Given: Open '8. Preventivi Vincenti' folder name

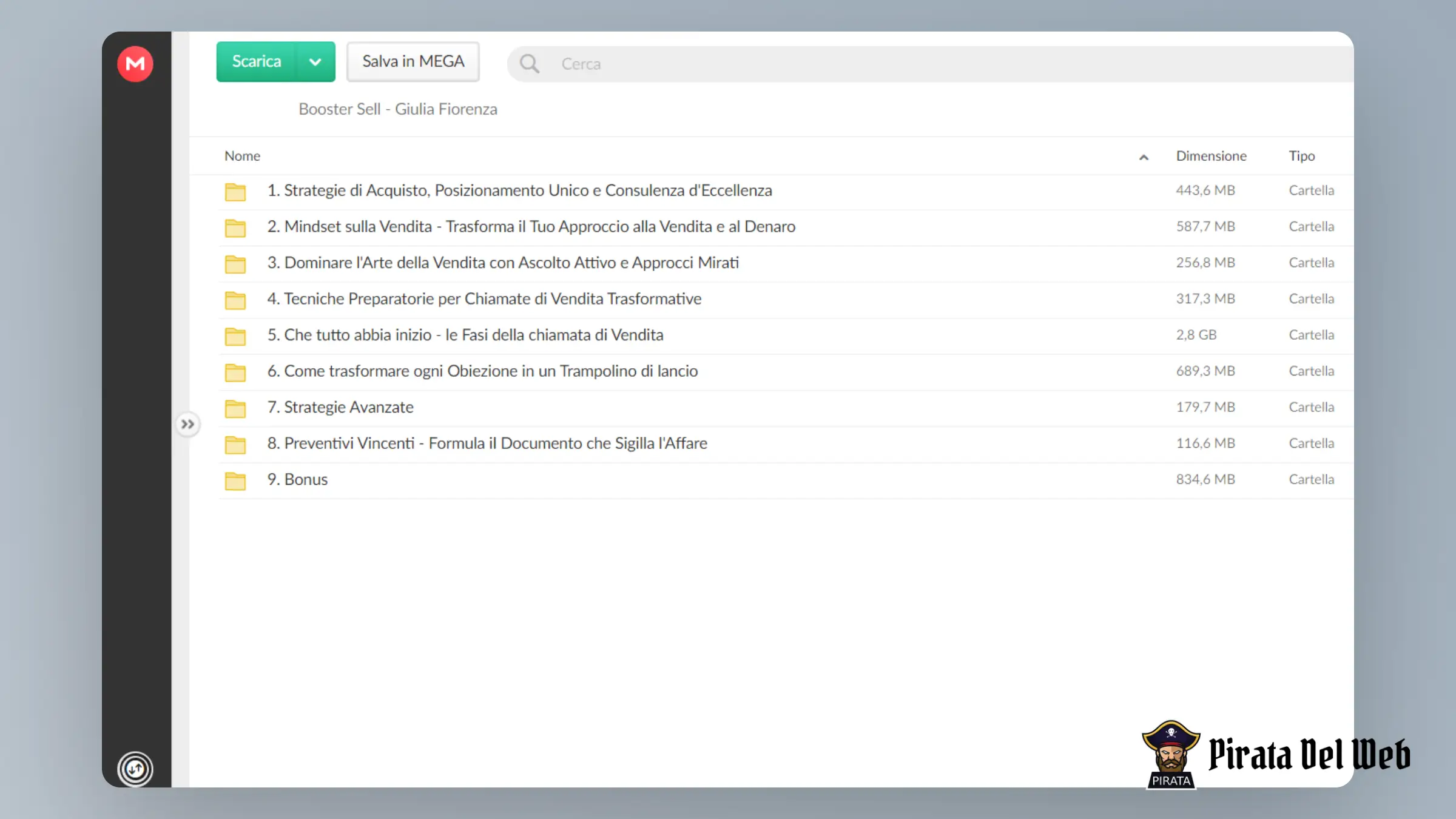Looking at the screenshot, I should [487, 443].
